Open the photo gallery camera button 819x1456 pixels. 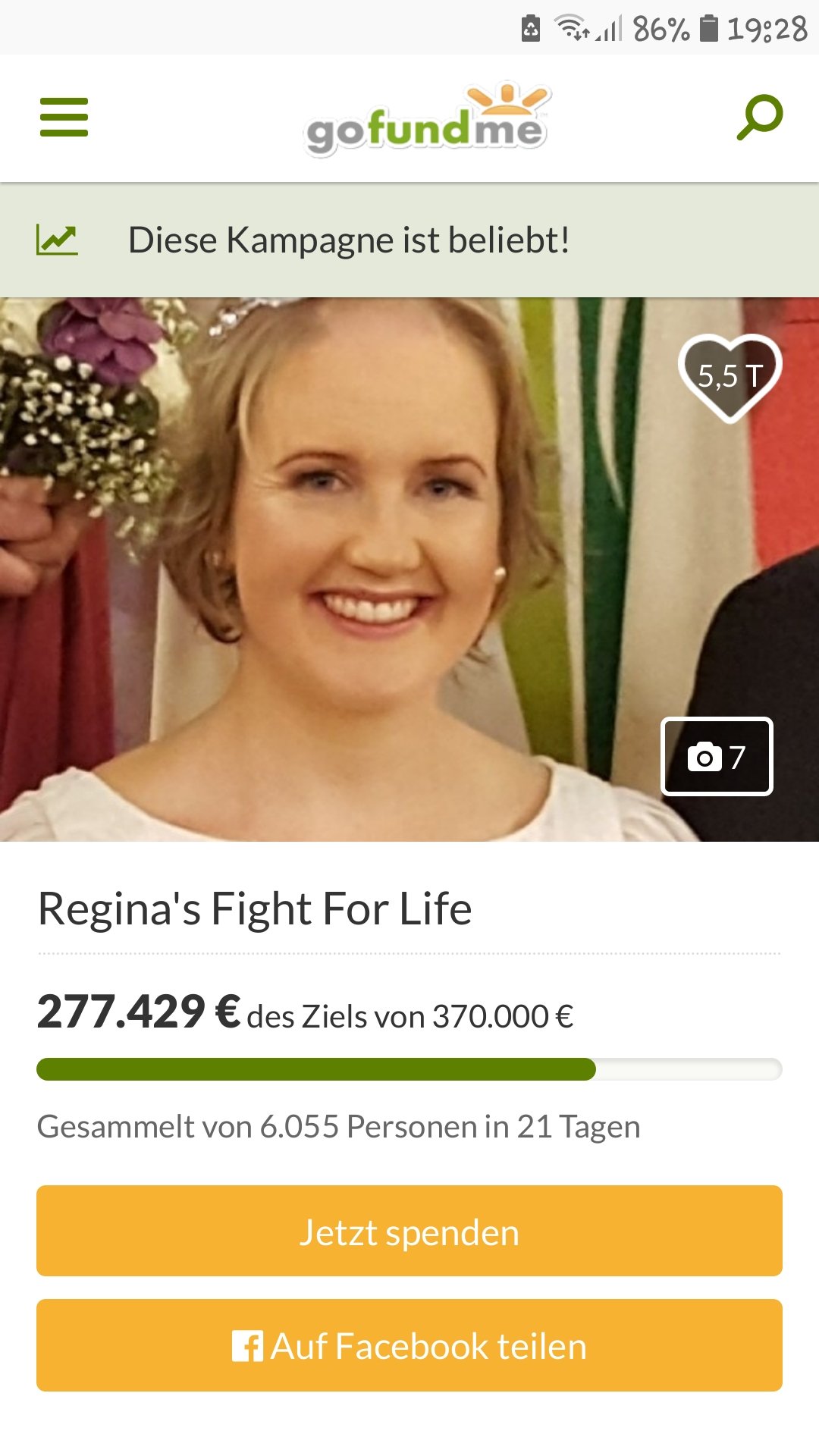pos(717,756)
